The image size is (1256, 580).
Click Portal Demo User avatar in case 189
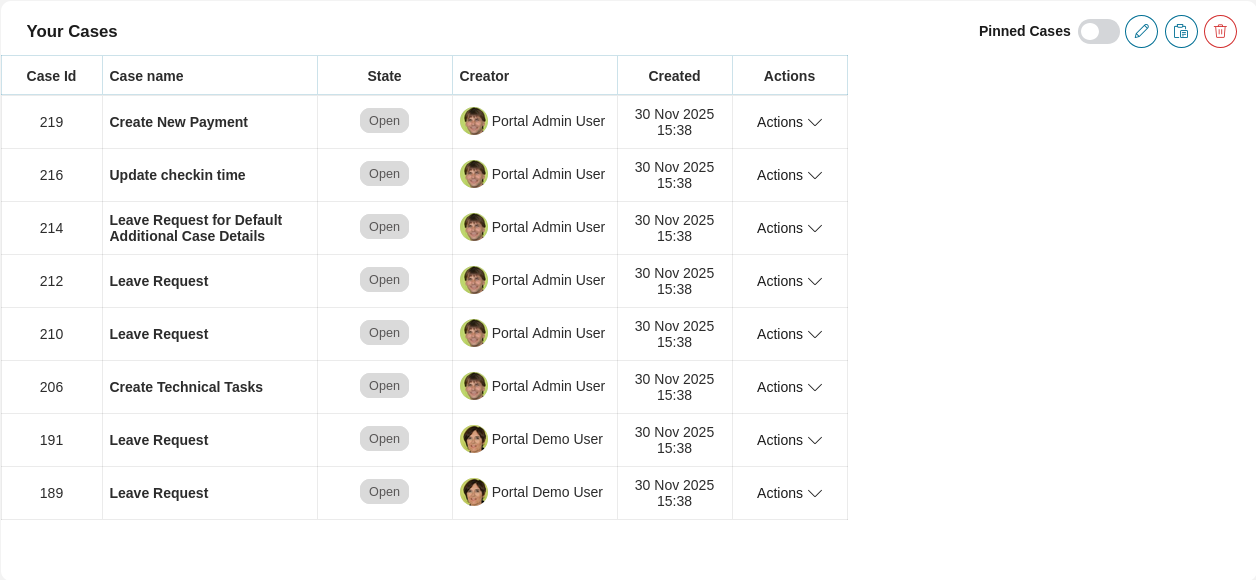coord(474,492)
